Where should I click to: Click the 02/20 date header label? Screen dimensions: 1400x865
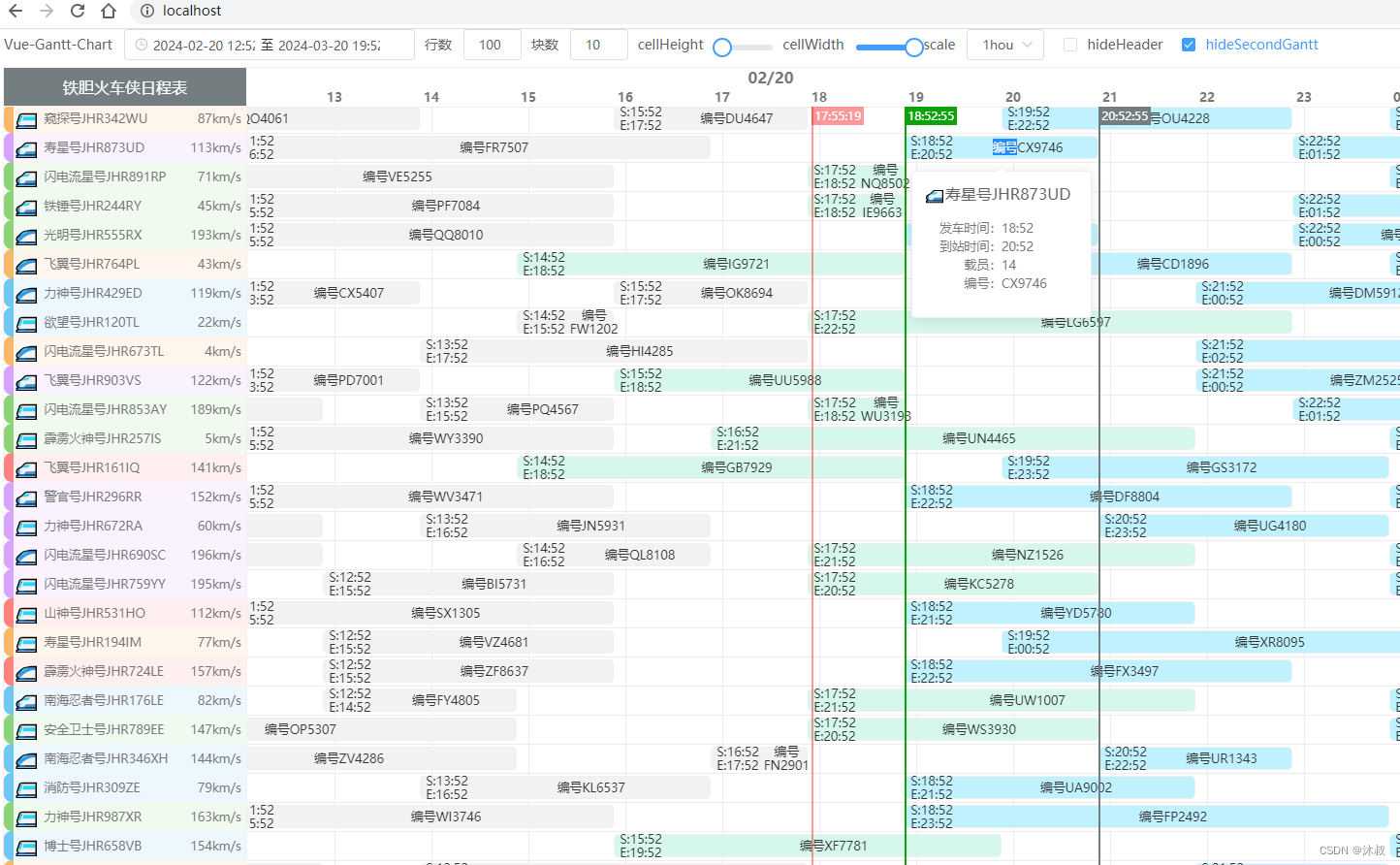[x=771, y=78]
